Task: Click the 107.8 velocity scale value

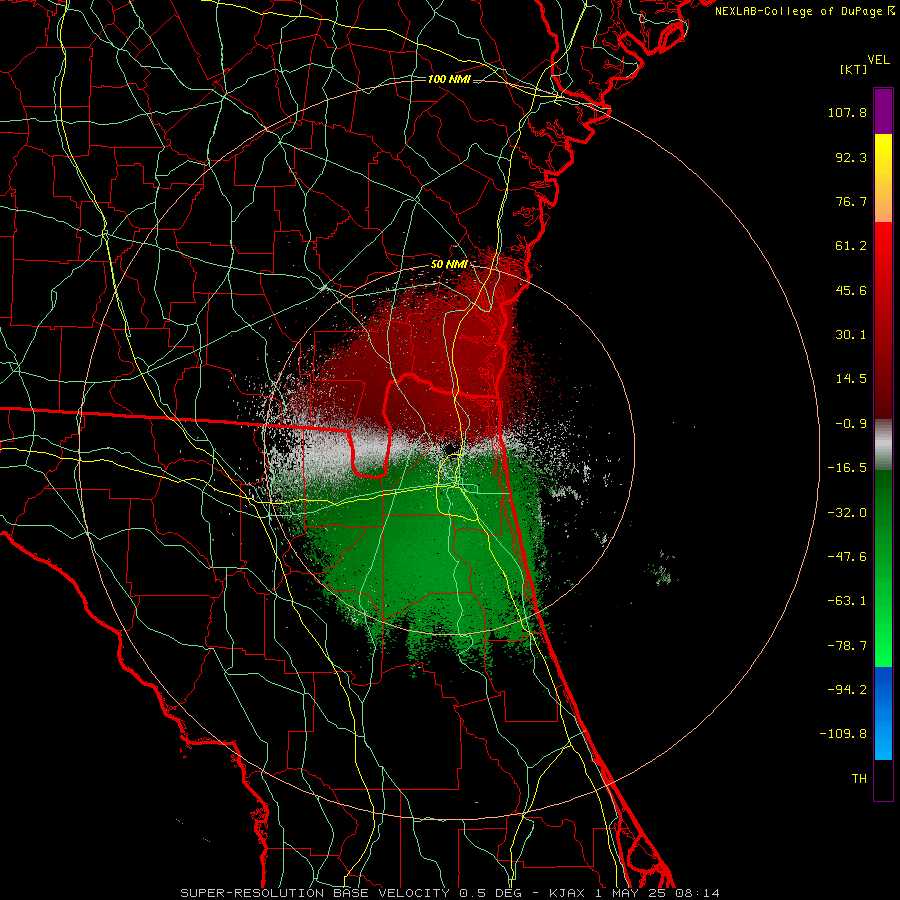Action: pyautogui.click(x=847, y=112)
